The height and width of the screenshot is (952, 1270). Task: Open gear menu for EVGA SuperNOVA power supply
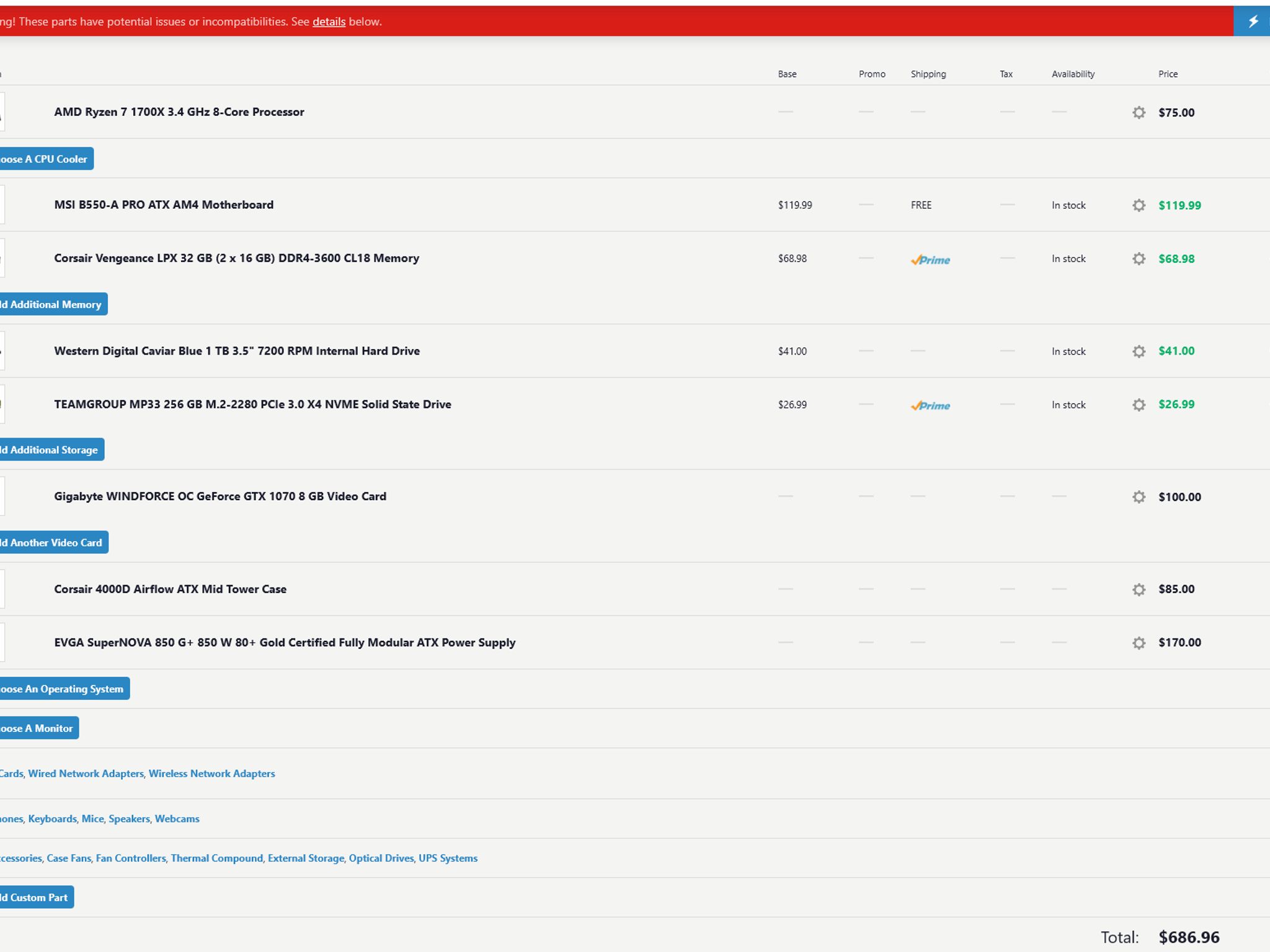pos(1139,643)
